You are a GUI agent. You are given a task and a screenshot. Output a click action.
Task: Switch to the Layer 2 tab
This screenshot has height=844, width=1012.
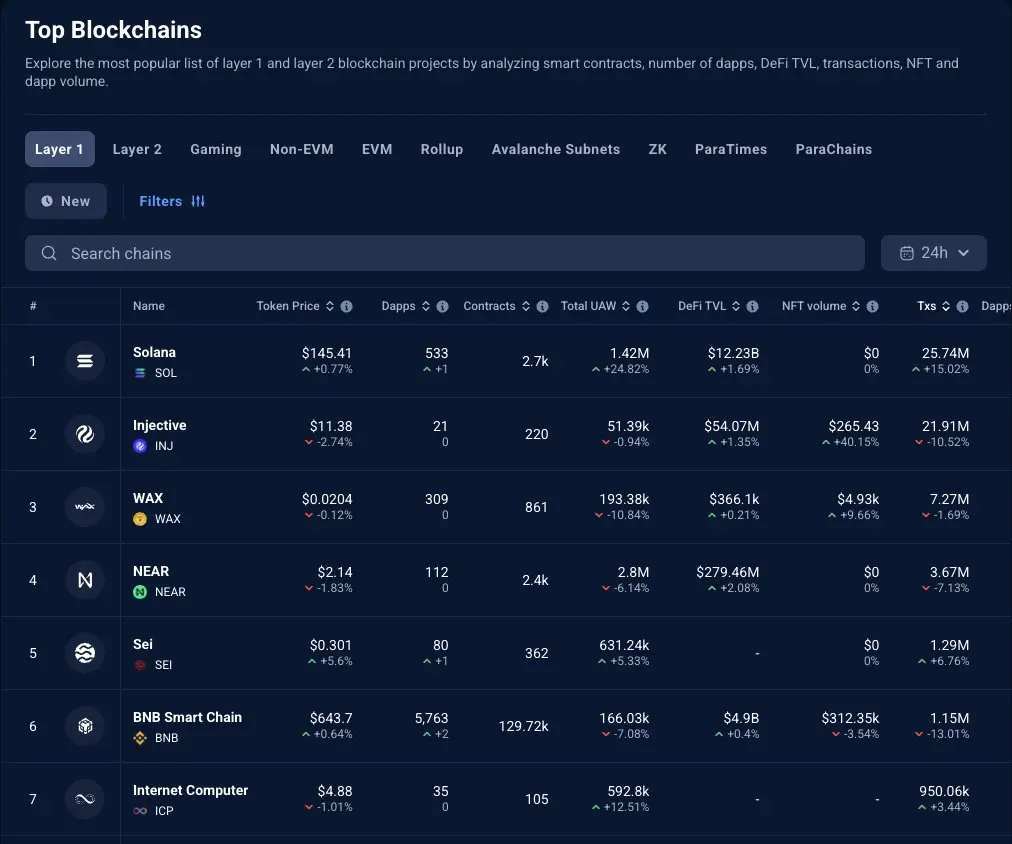coord(137,149)
